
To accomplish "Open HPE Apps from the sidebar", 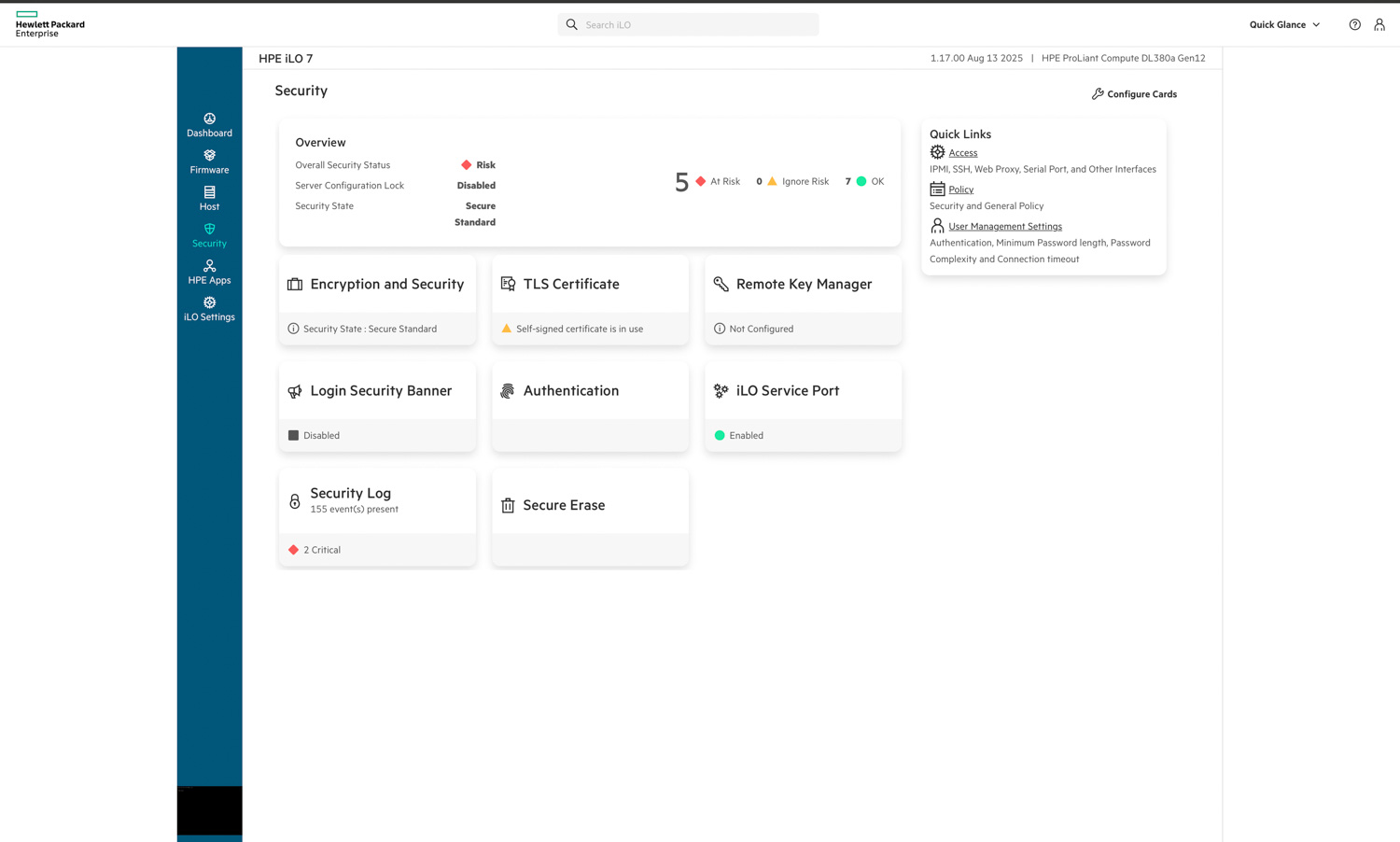I will (209, 266).
